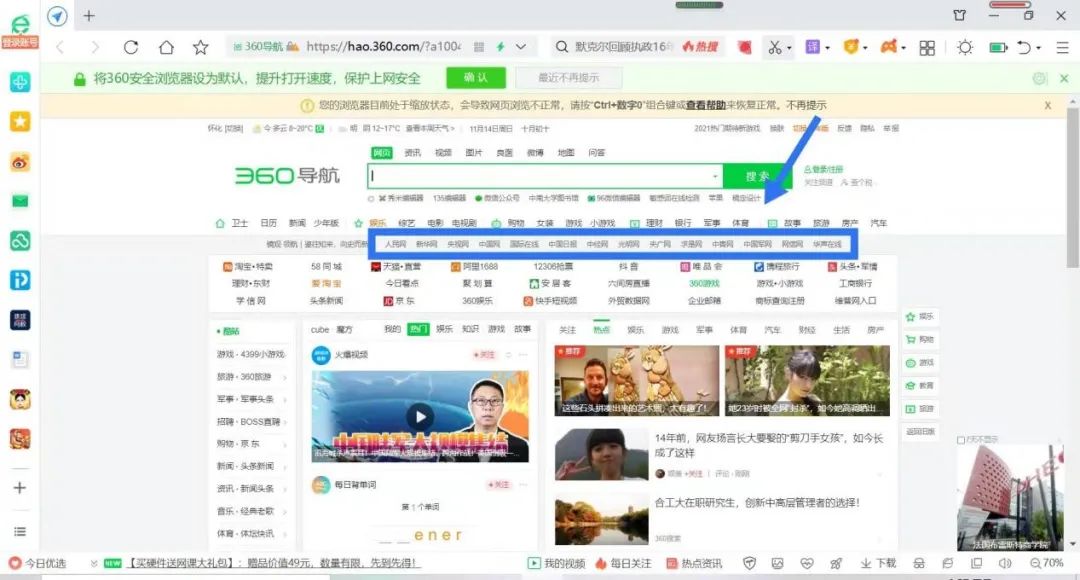
Task: Bookmark this page with the star icon
Action: [200, 47]
